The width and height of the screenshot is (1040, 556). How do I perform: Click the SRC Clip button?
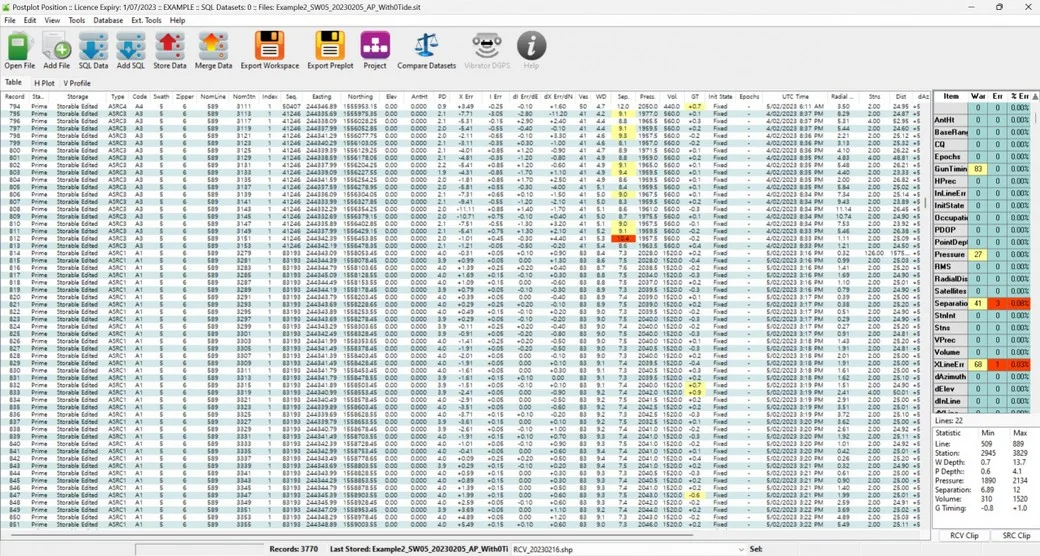1016,536
